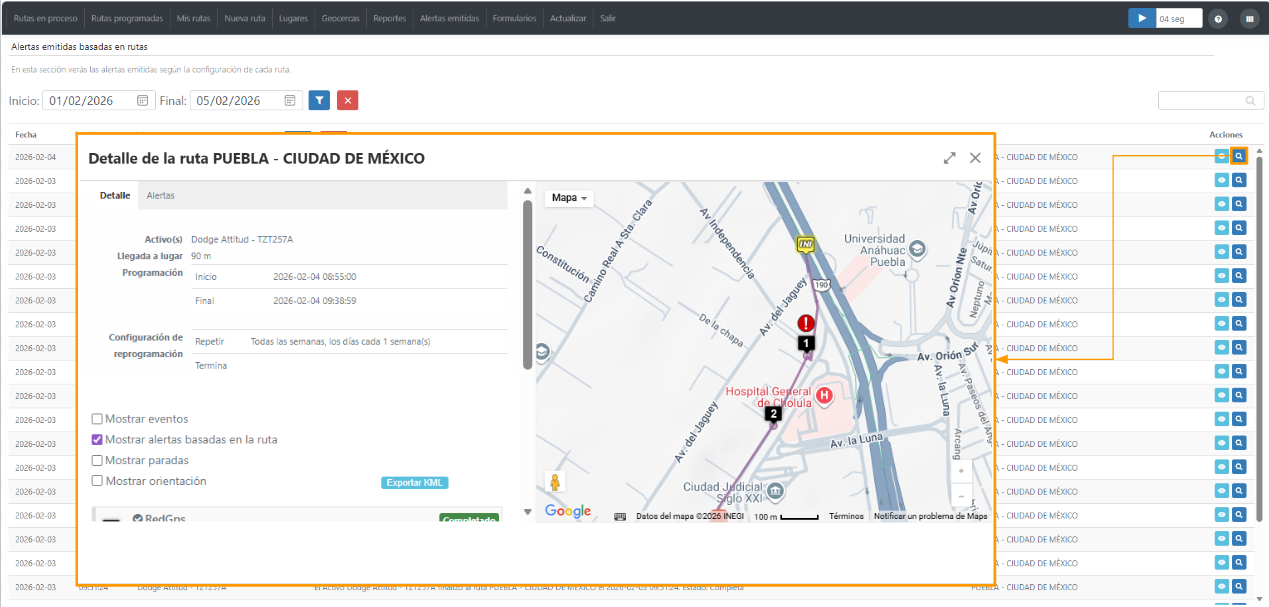Viewport: 1269px width, 607px height.
Task: Close the route detail dialog
Action: (975, 158)
